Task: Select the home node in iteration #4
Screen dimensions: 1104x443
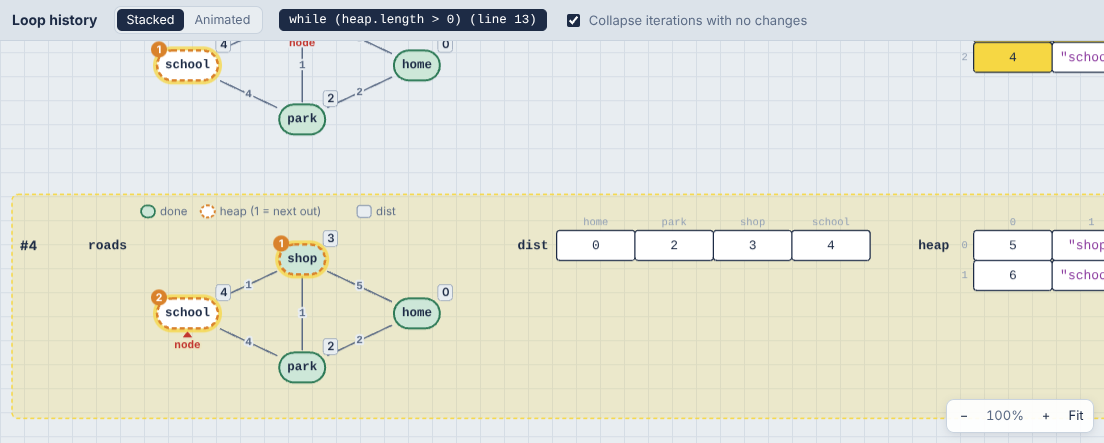Action: click(417, 313)
